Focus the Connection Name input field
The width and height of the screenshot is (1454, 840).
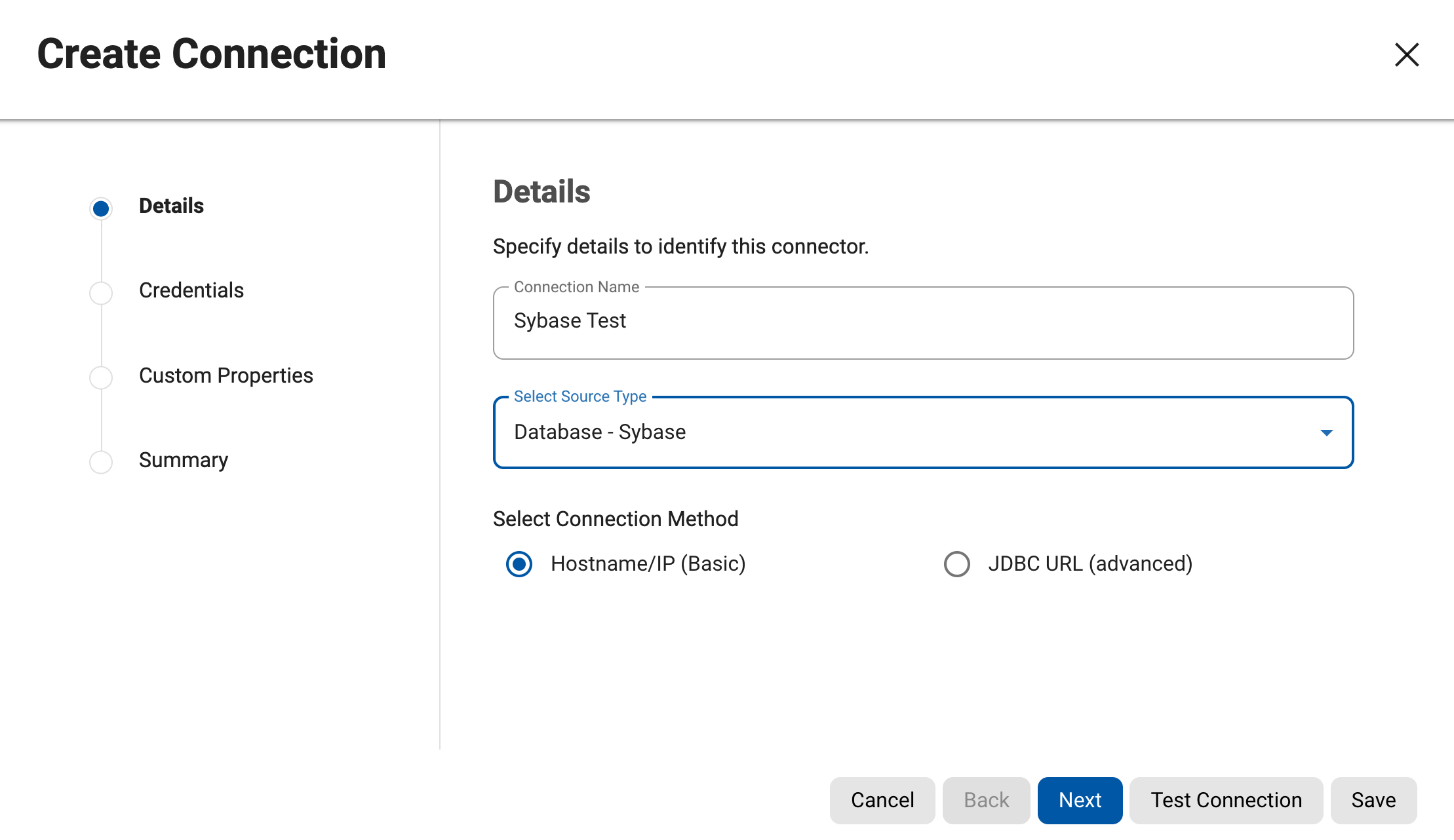click(923, 322)
